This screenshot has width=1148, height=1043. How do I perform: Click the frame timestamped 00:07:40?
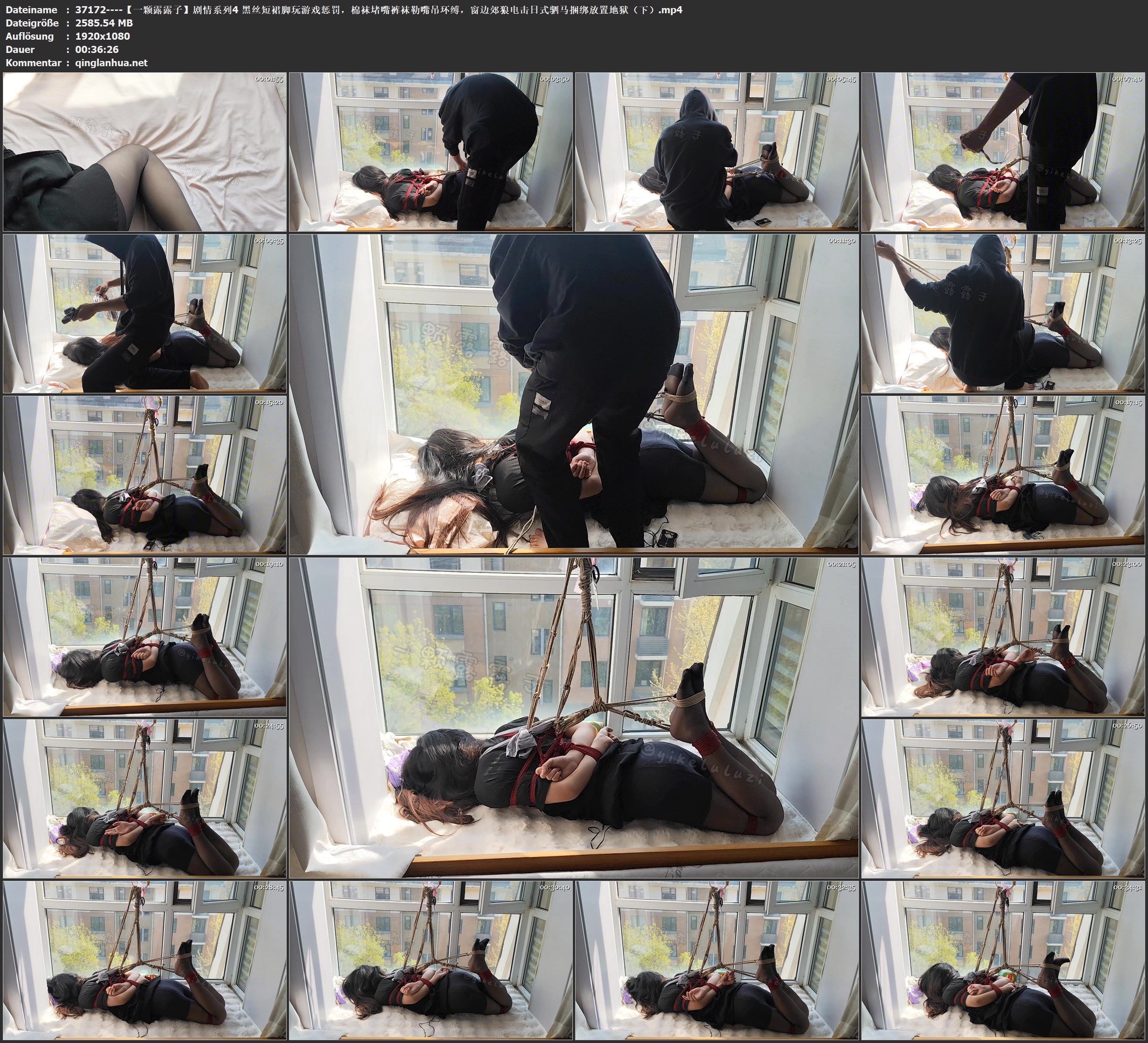pyautogui.click(x=1003, y=152)
